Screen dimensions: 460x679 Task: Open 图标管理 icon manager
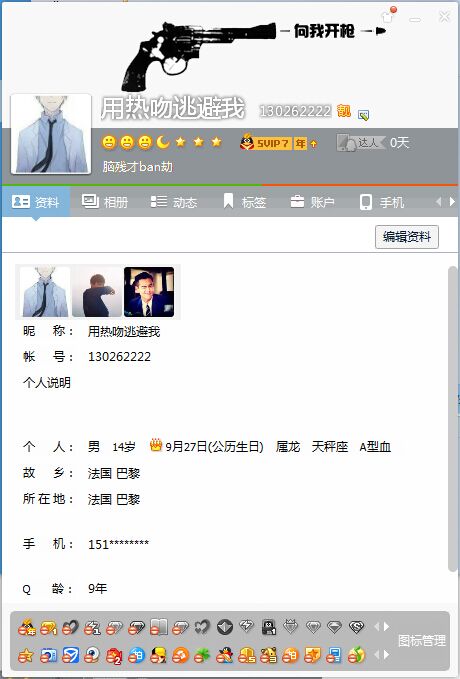pyautogui.click(x=421, y=640)
